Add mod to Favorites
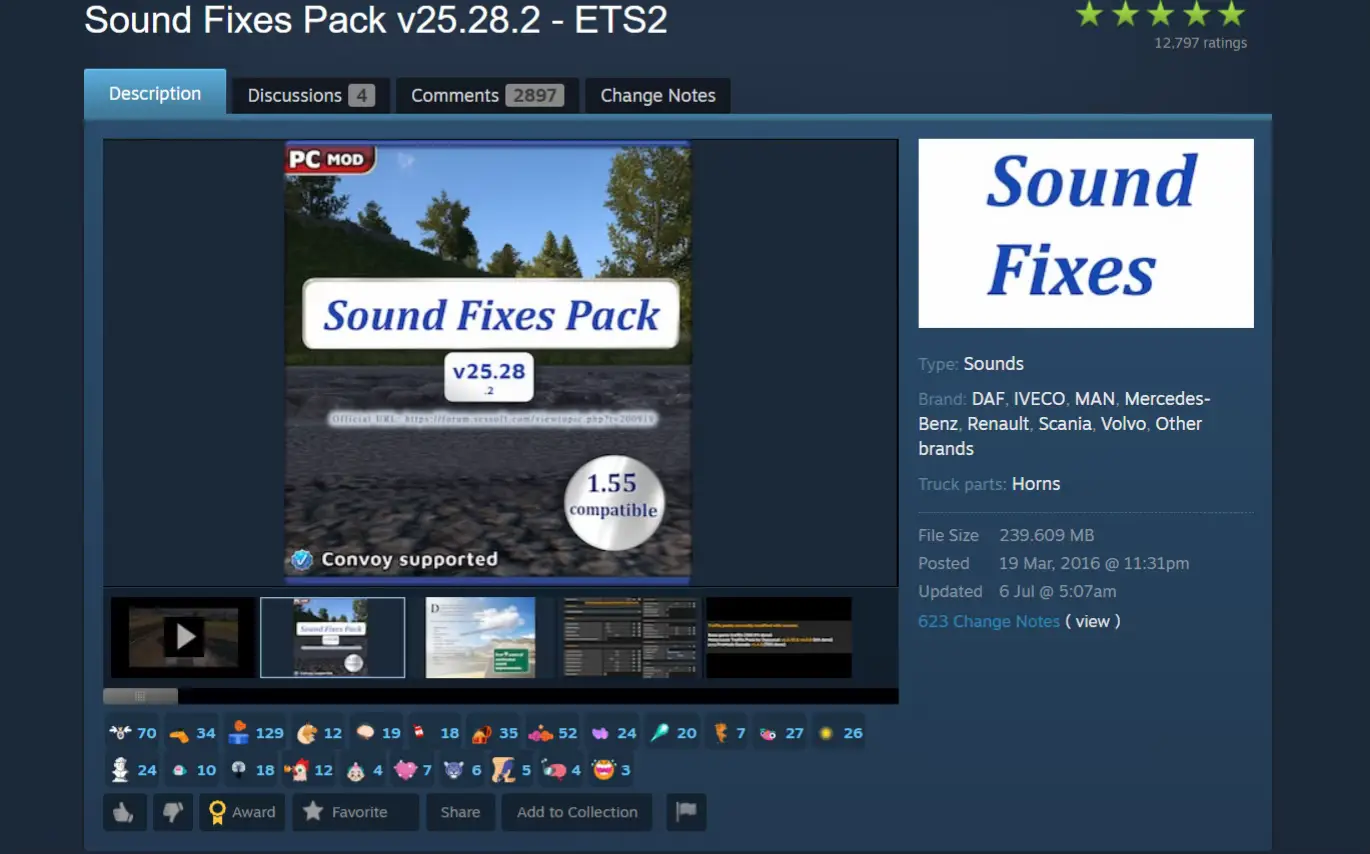This screenshot has height=854, width=1370. [x=355, y=812]
